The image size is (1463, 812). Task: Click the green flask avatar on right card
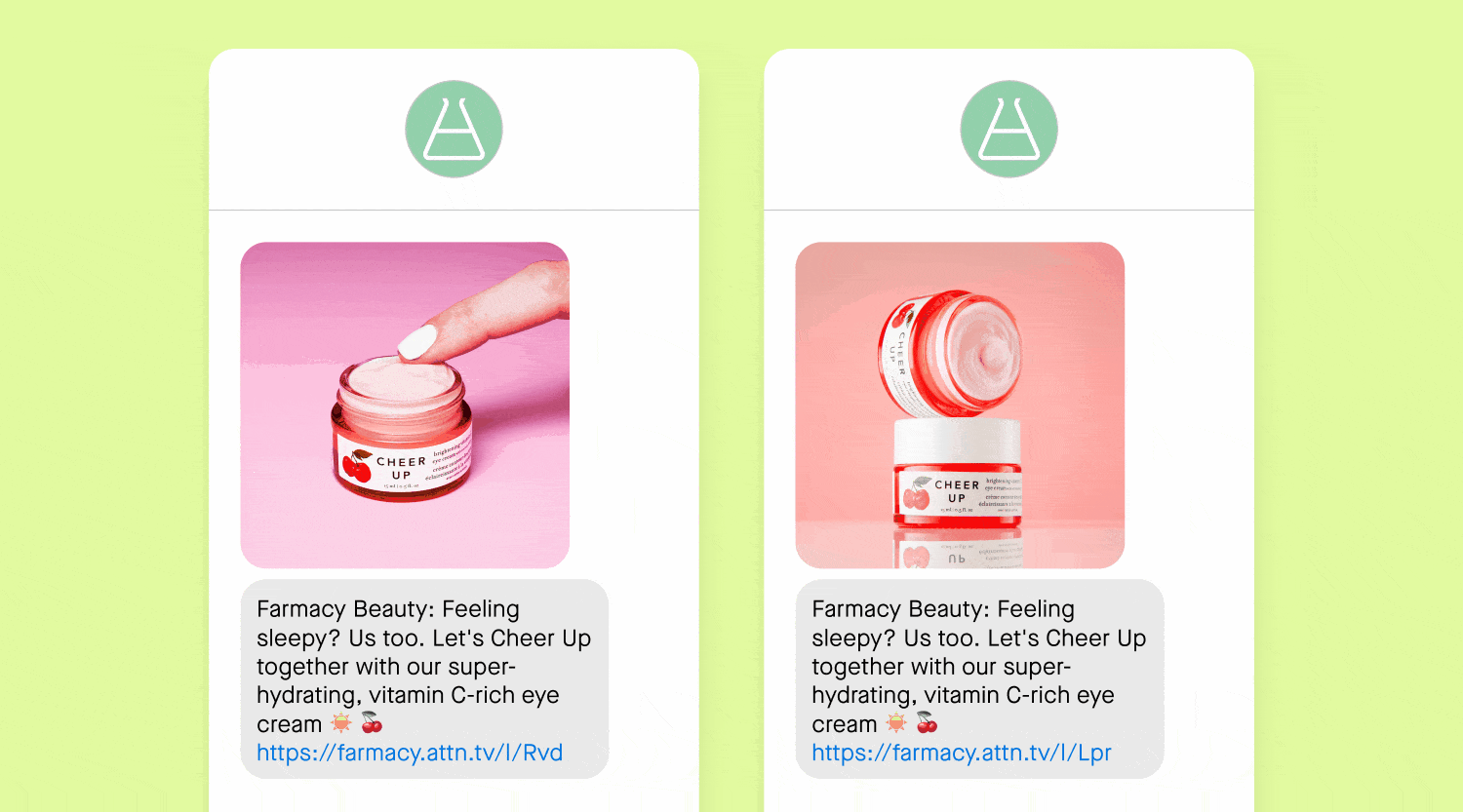tap(1008, 129)
